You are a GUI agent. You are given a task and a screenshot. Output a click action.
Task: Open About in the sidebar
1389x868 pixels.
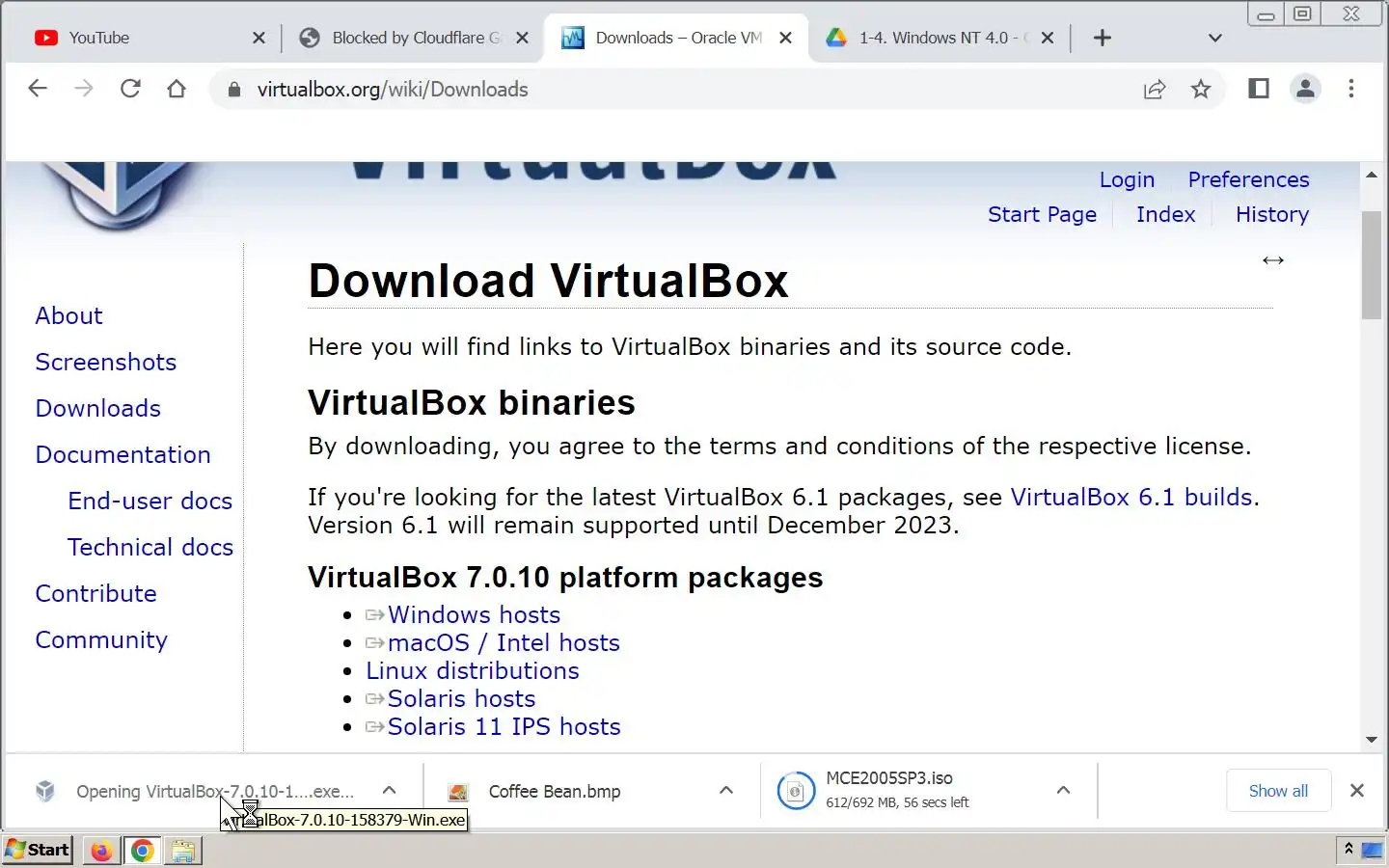[68, 315]
